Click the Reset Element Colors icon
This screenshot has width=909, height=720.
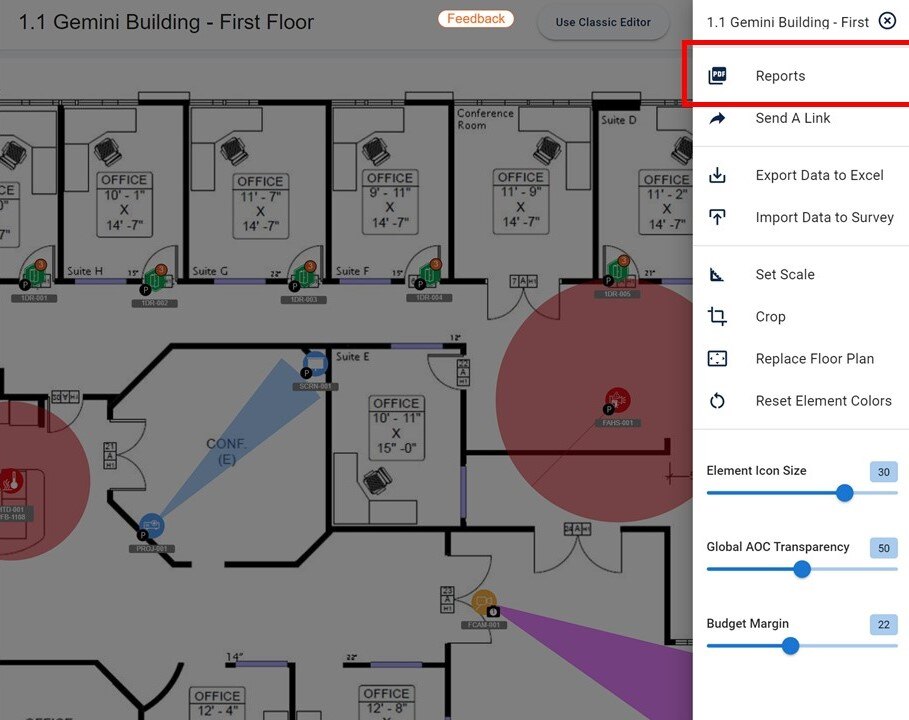[717, 400]
